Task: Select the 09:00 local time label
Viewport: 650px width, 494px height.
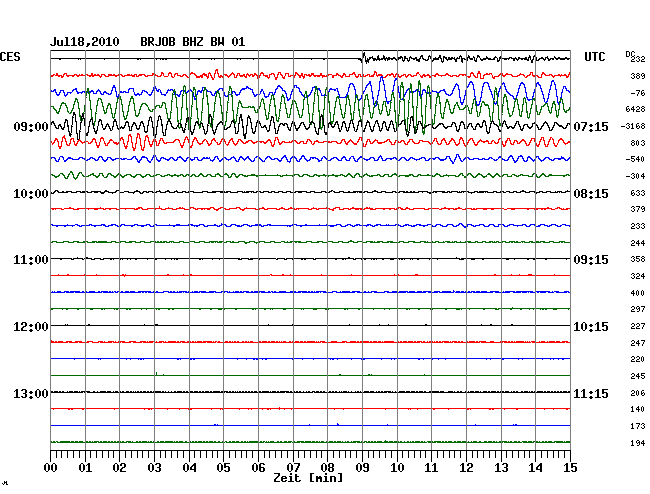Action: (31, 126)
